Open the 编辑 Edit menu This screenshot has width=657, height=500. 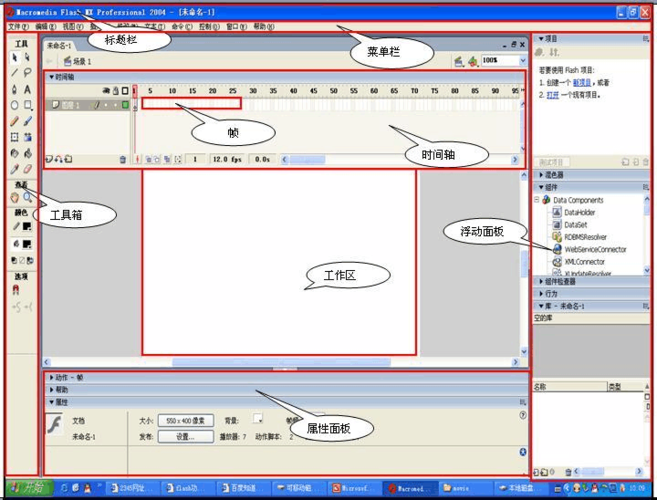point(46,26)
